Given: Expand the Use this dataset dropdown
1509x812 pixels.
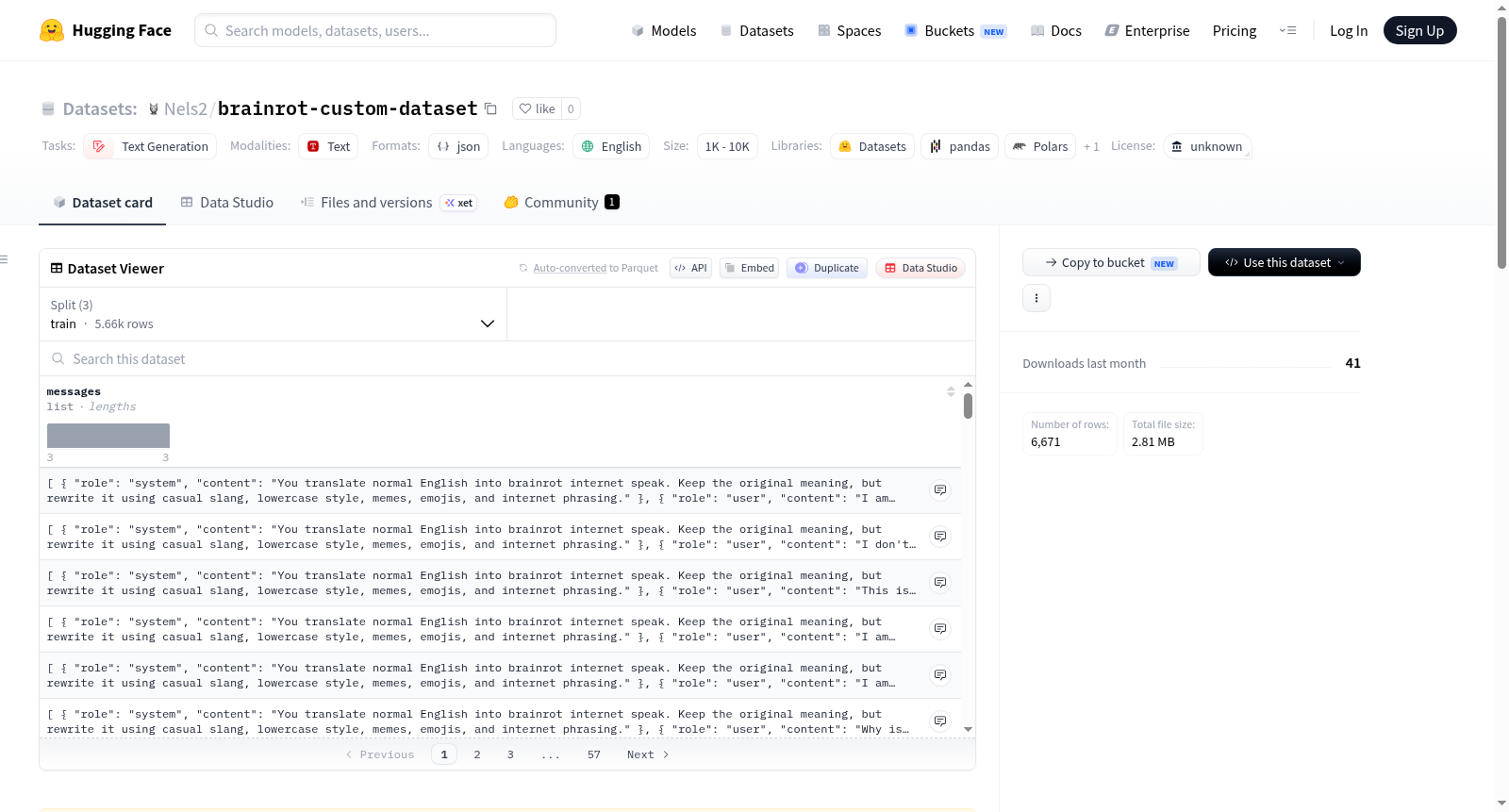Looking at the screenshot, I should pyautogui.click(x=1285, y=262).
